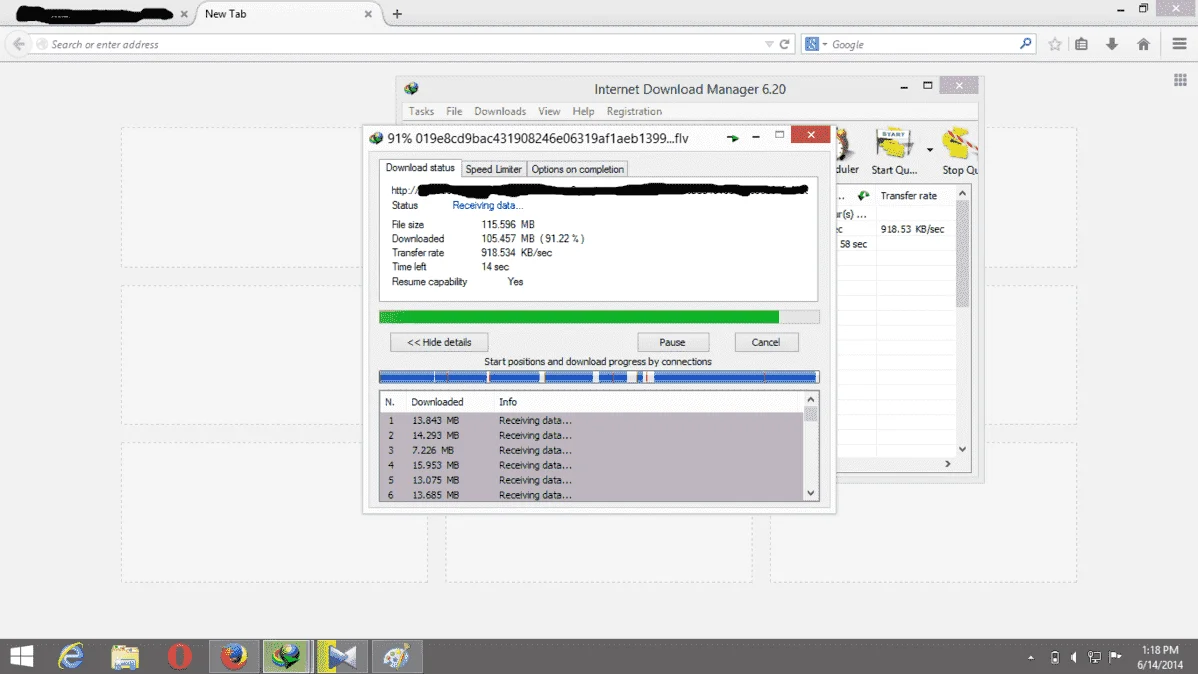Click the blue connections progress bar
Screen dimensions: 1198x674
pos(599,377)
